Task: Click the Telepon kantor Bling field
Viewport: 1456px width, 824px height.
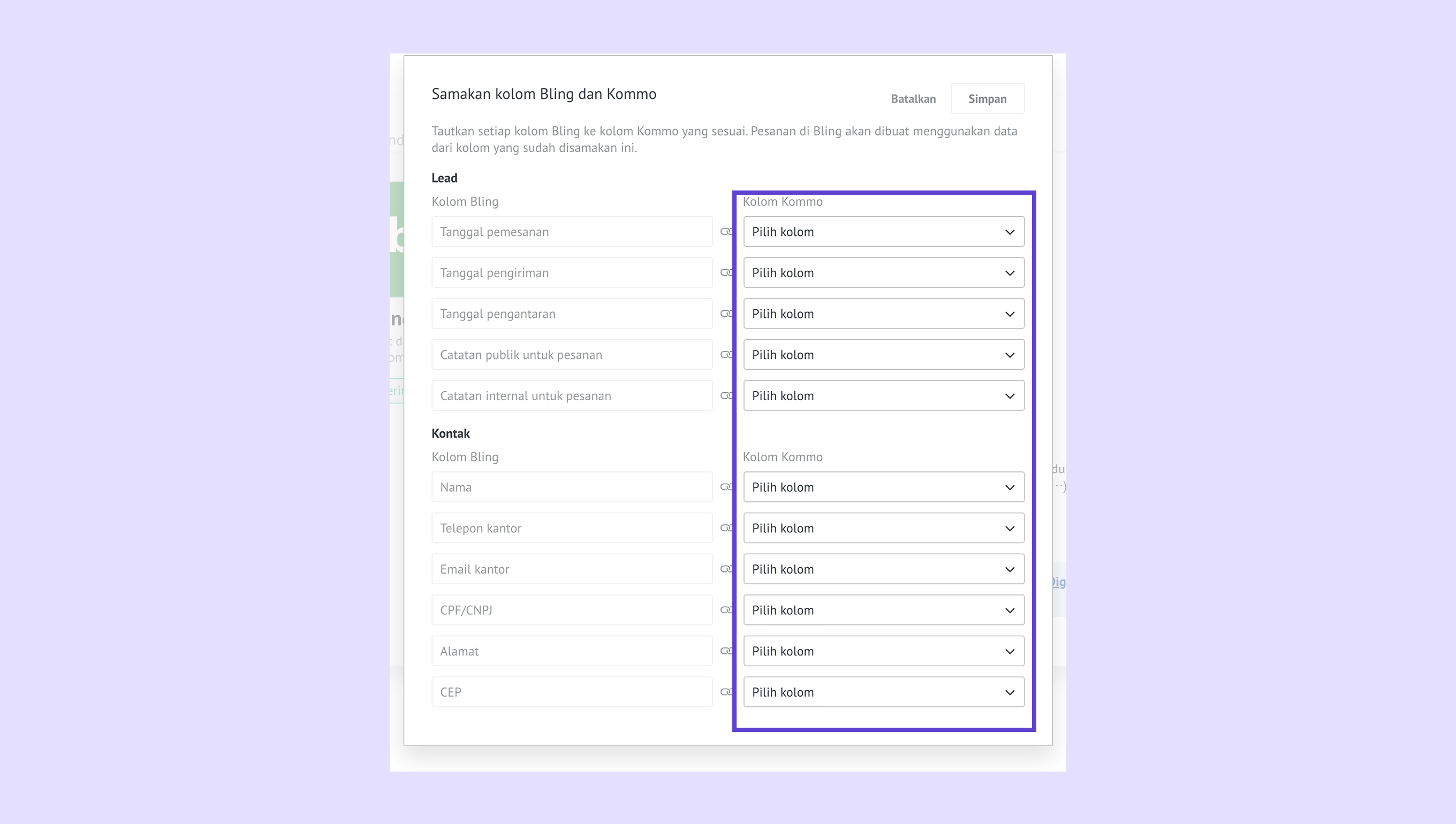Action: click(571, 528)
